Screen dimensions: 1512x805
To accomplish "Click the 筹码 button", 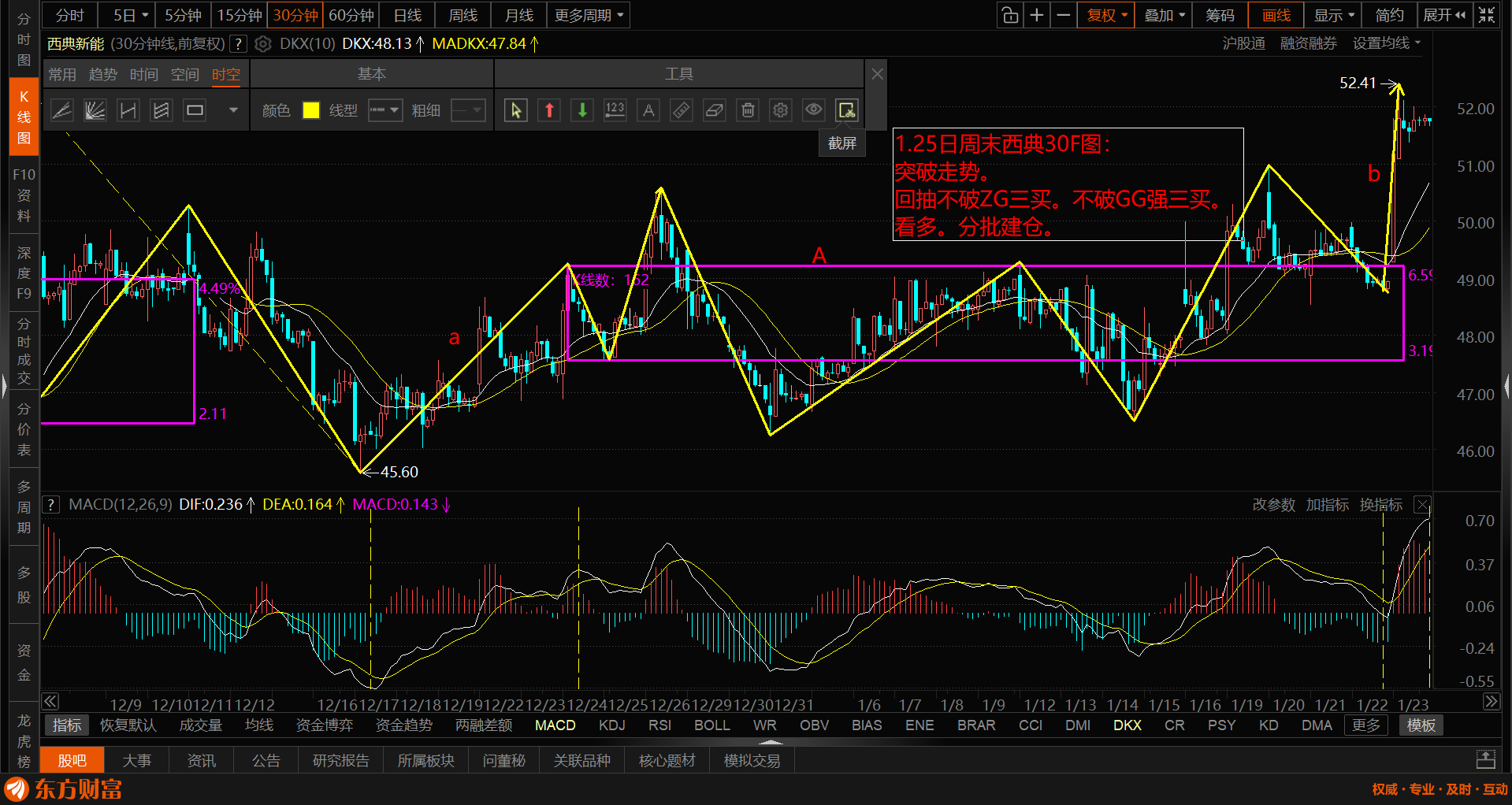I will tap(1220, 15).
